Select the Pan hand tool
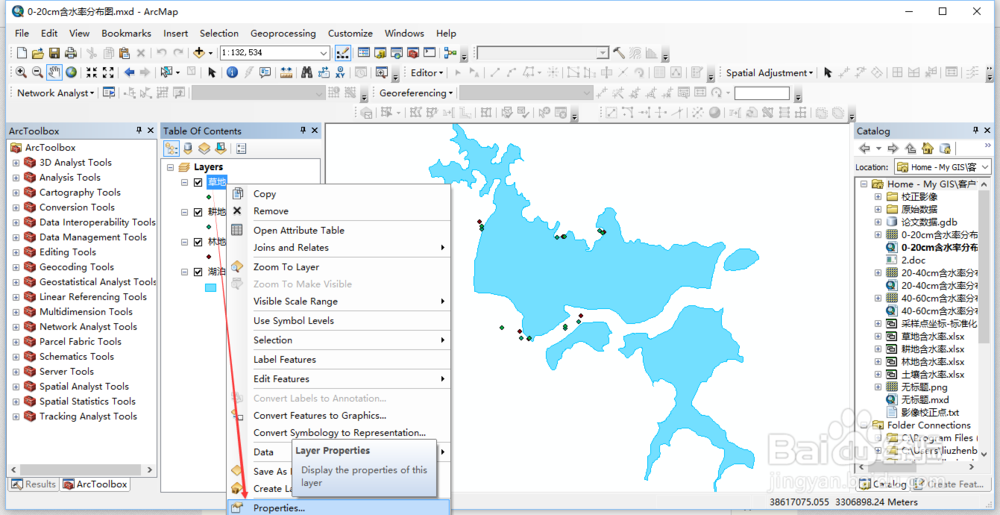The height and width of the screenshot is (515, 1000). 54,73
